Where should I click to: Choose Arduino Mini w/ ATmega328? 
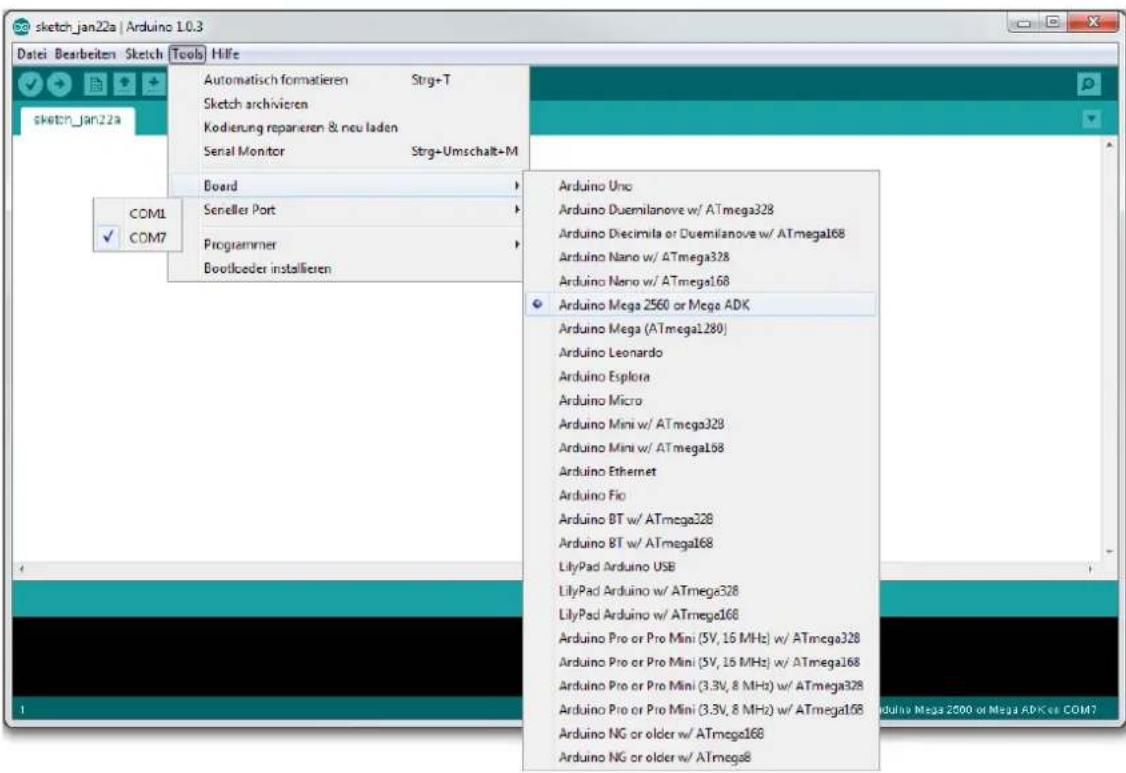(701, 424)
